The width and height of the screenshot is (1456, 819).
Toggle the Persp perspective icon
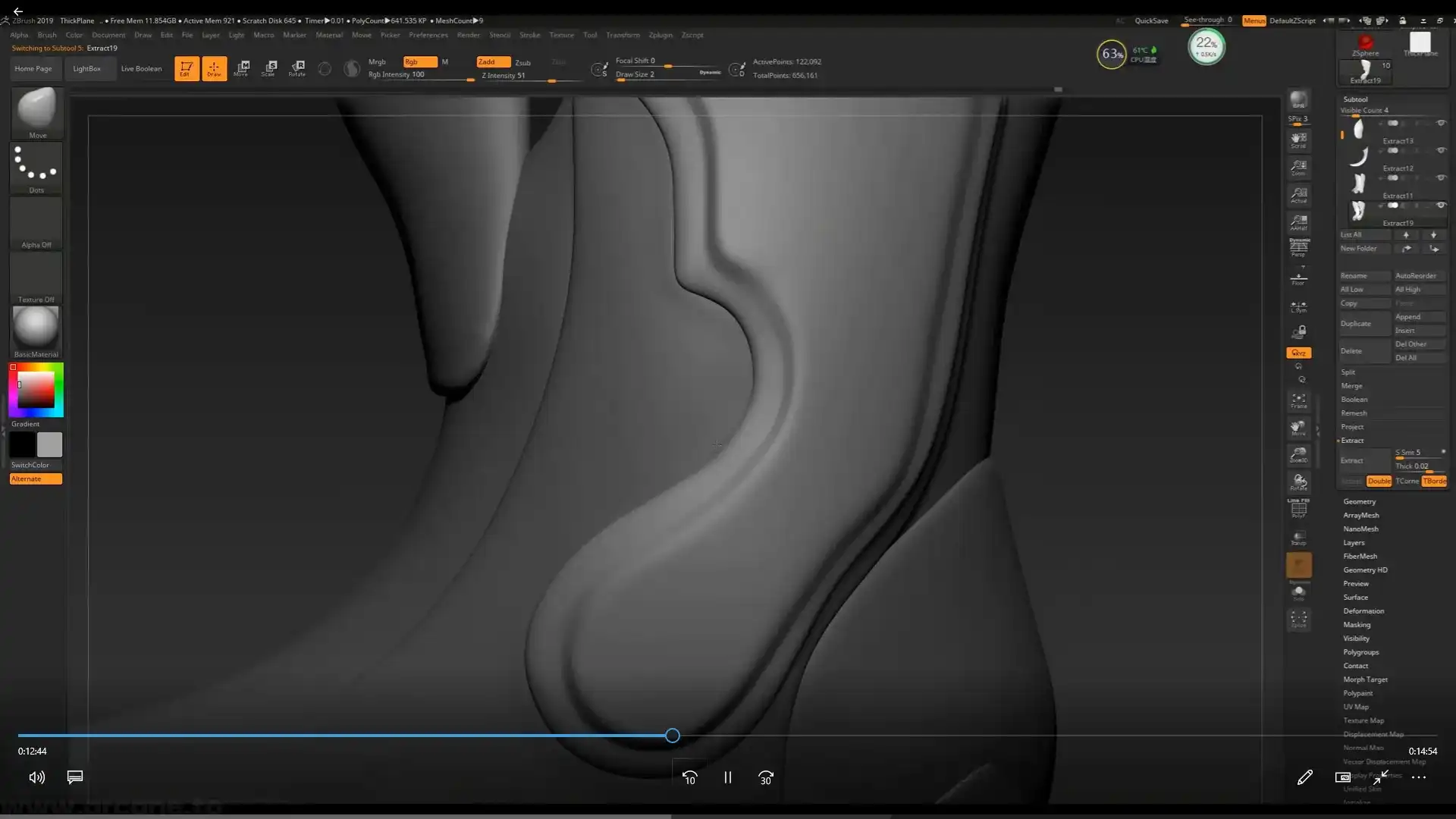(x=1298, y=247)
